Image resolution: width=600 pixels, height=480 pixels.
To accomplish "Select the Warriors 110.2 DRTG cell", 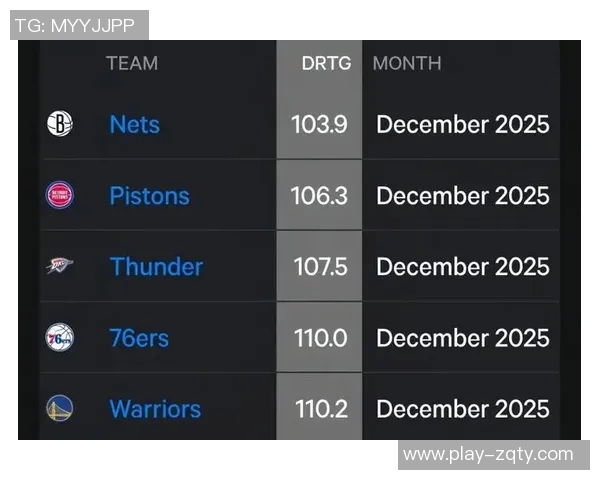I will point(320,408).
